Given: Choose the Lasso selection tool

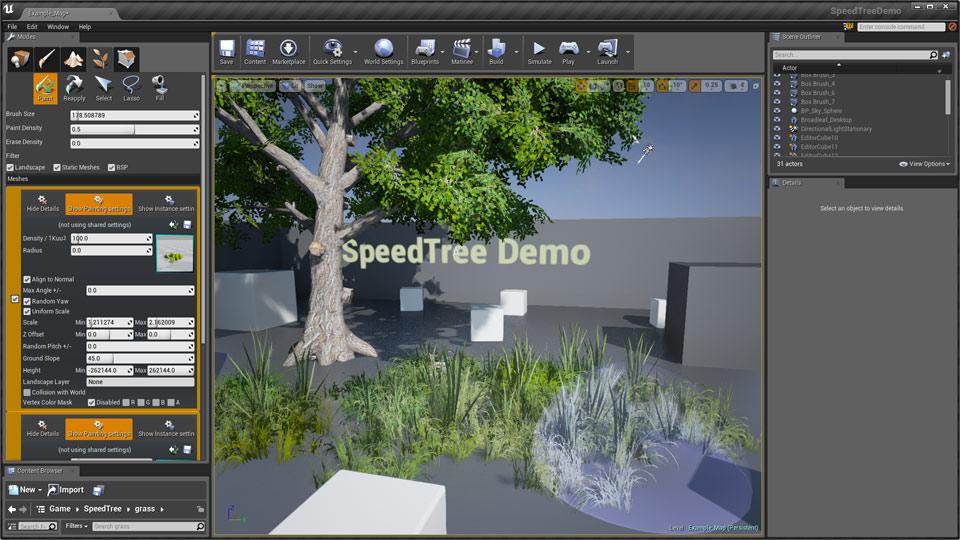Looking at the screenshot, I should pos(131,88).
